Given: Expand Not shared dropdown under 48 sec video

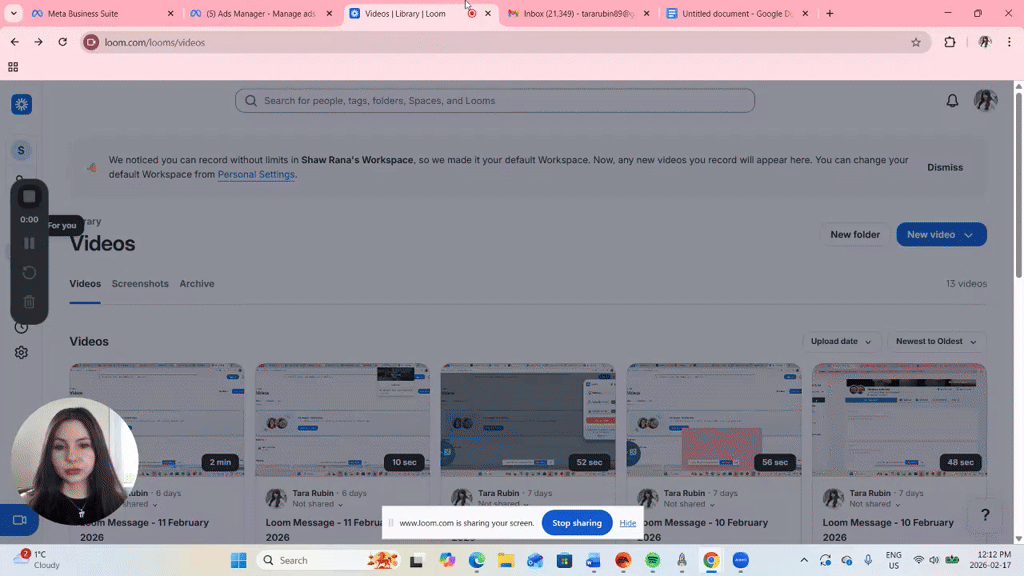Looking at the screenshot, I should (874, 504).
